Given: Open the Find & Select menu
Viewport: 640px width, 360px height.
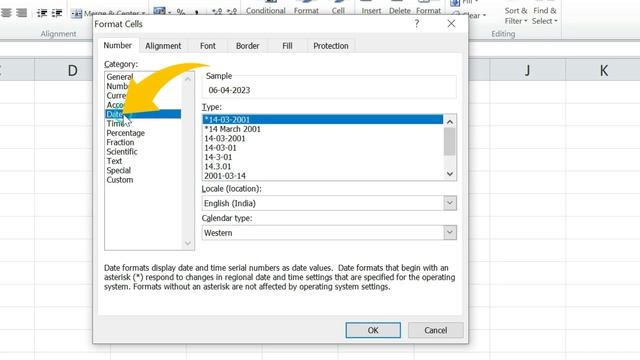Looking at the screenshot, I should 544,16.
